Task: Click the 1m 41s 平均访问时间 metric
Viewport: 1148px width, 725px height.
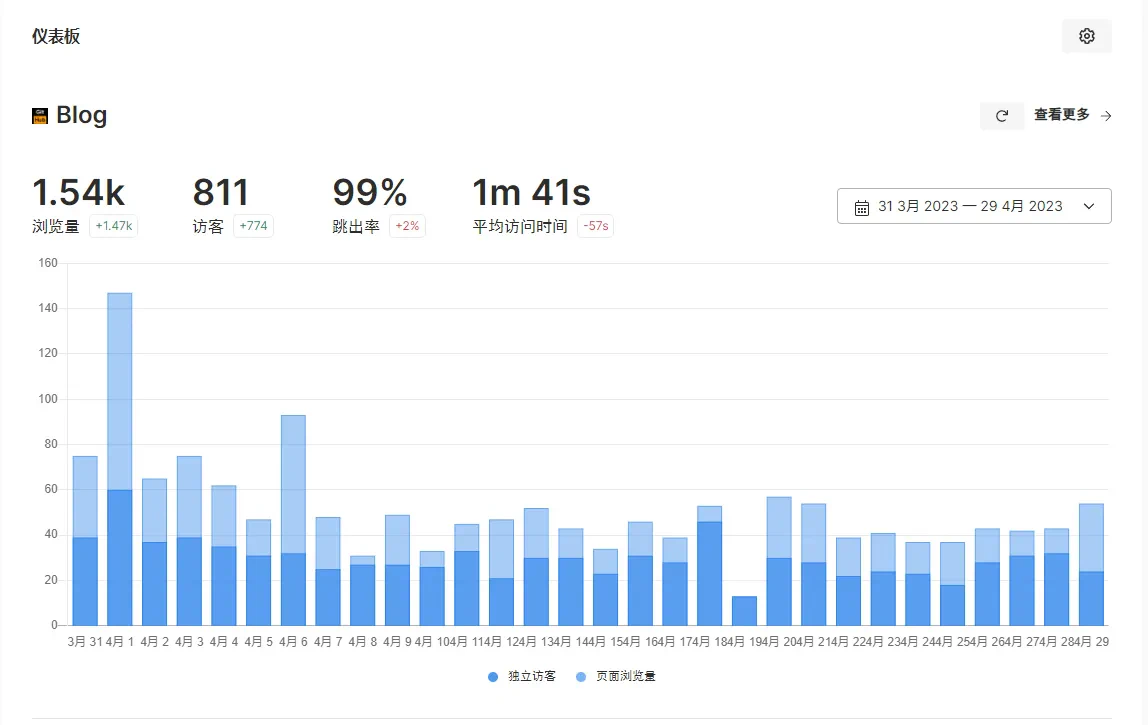Action: [x=530, y=193]
